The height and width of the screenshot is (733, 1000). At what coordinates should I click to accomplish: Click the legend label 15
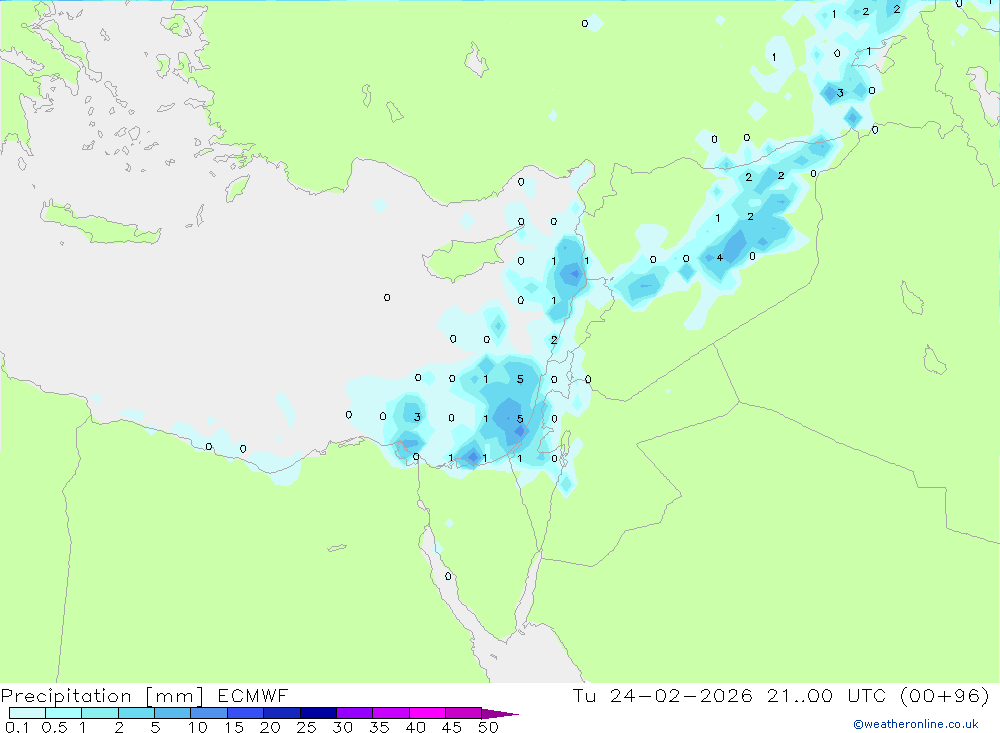pyautogui.click(x=234, y=727)
